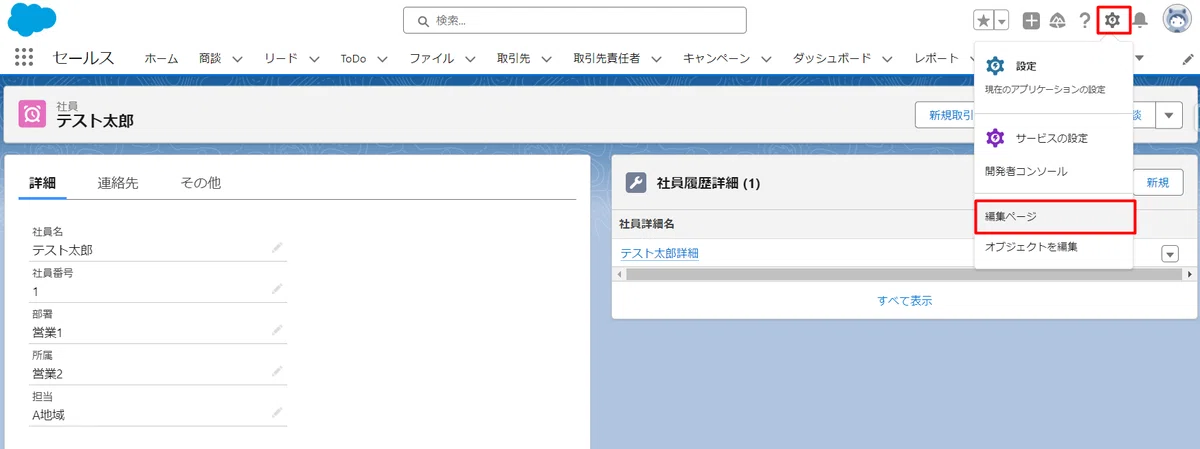Click the horizontal scrollbar left arrow
Image resolution: width=1200 pixels, height=449 pixels.
(618, 273)
